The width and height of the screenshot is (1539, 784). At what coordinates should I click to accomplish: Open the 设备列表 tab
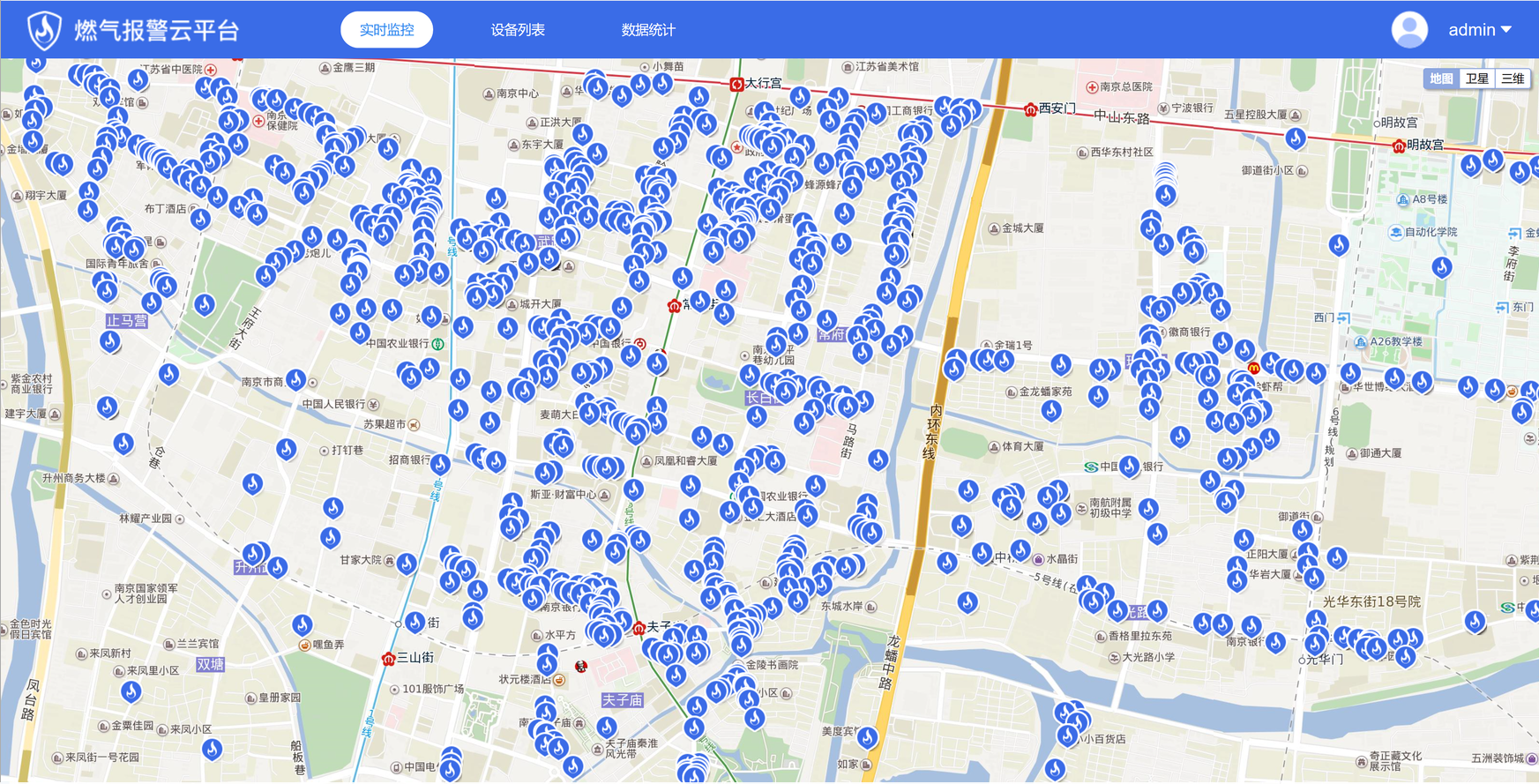(x=518, y=30)
